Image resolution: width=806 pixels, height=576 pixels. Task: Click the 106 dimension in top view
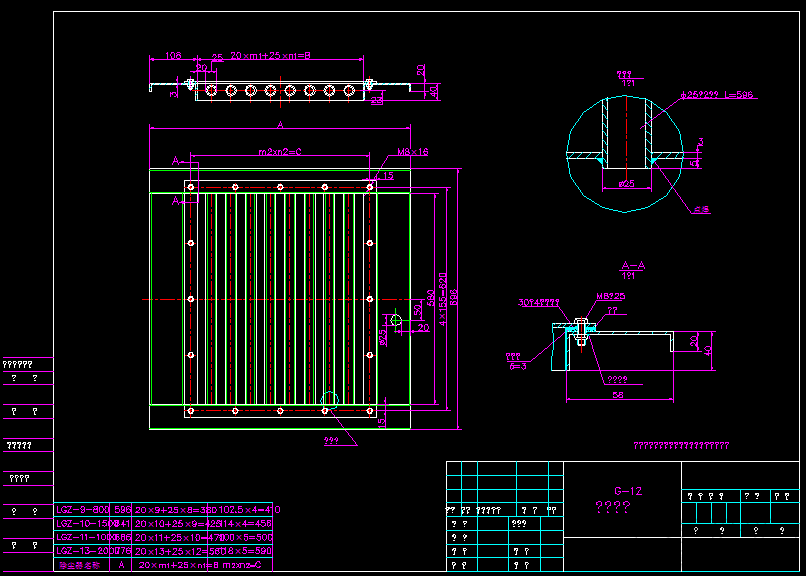173,55
